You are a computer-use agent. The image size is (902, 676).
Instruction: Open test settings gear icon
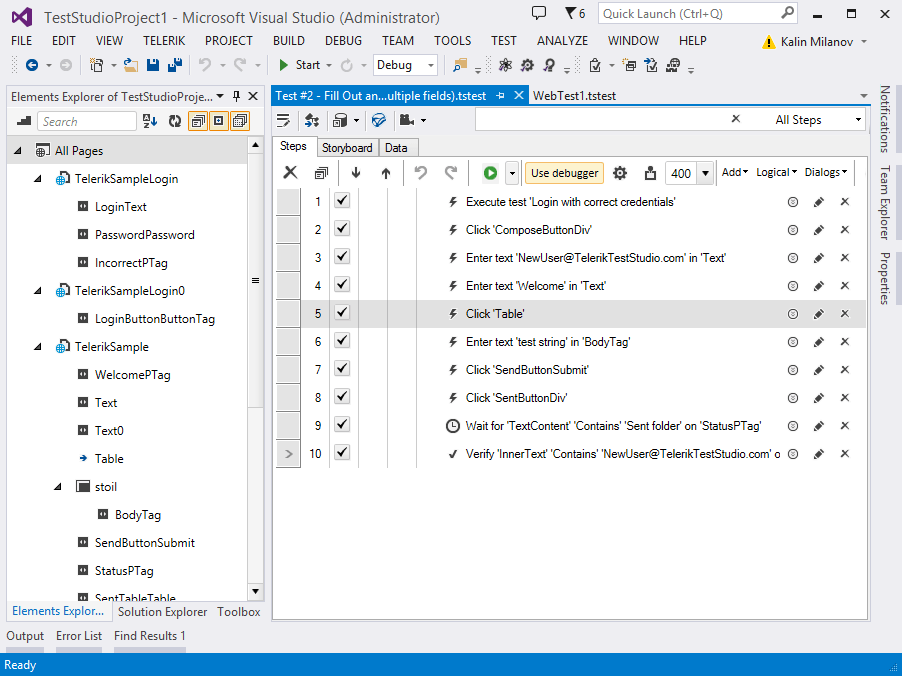[620, 173]
